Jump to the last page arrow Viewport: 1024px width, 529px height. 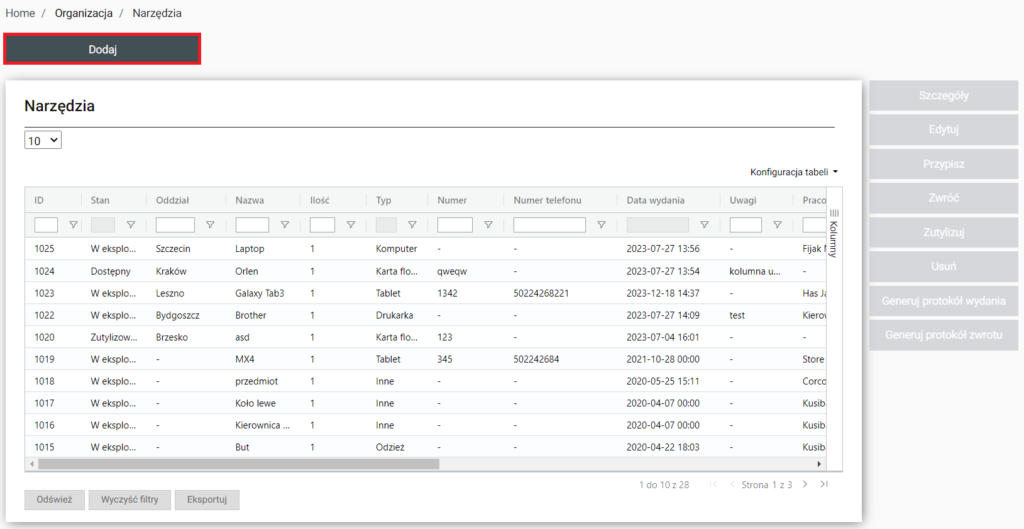click(824, 484)
